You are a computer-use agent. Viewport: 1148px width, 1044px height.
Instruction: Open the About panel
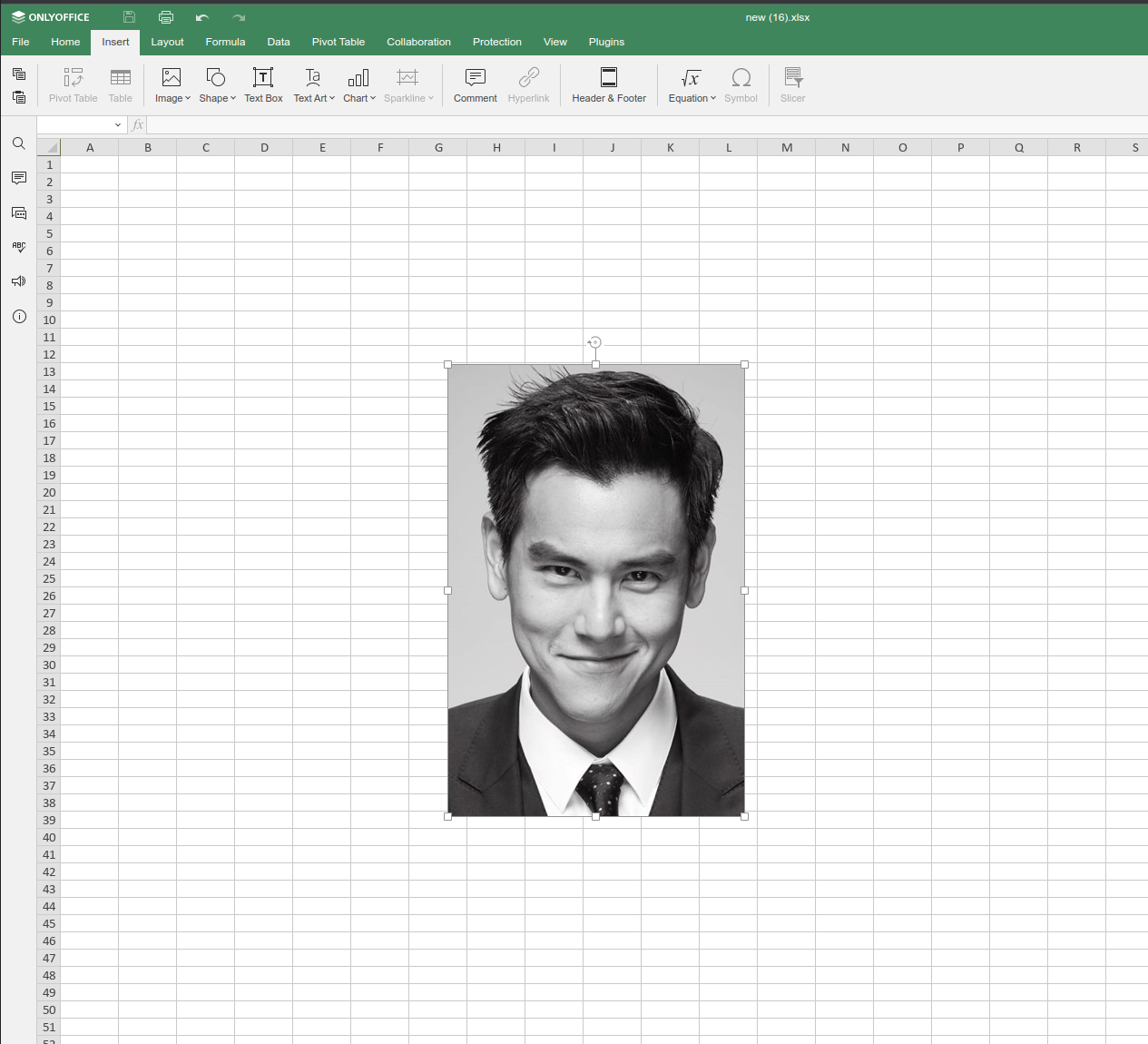coord(19,316)
